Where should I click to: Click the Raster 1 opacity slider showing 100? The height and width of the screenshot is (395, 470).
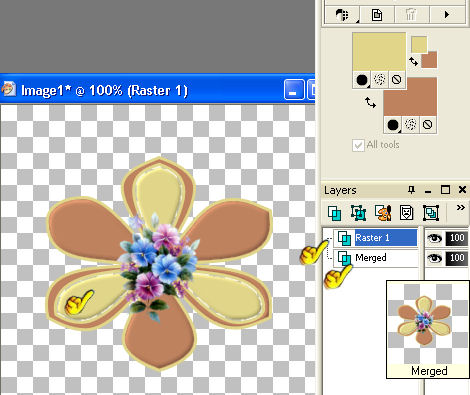[x=456, y=238]
